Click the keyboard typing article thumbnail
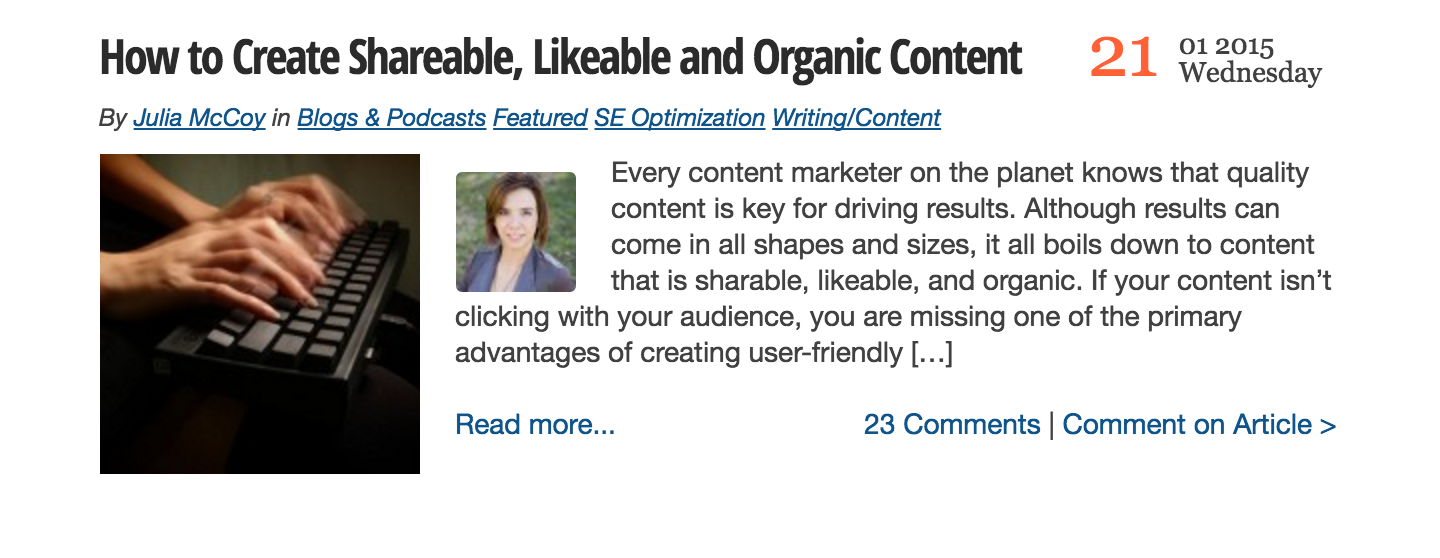The height and width of the screenshot is (558, 1440). pyautogui.click(x=260, y=314)
